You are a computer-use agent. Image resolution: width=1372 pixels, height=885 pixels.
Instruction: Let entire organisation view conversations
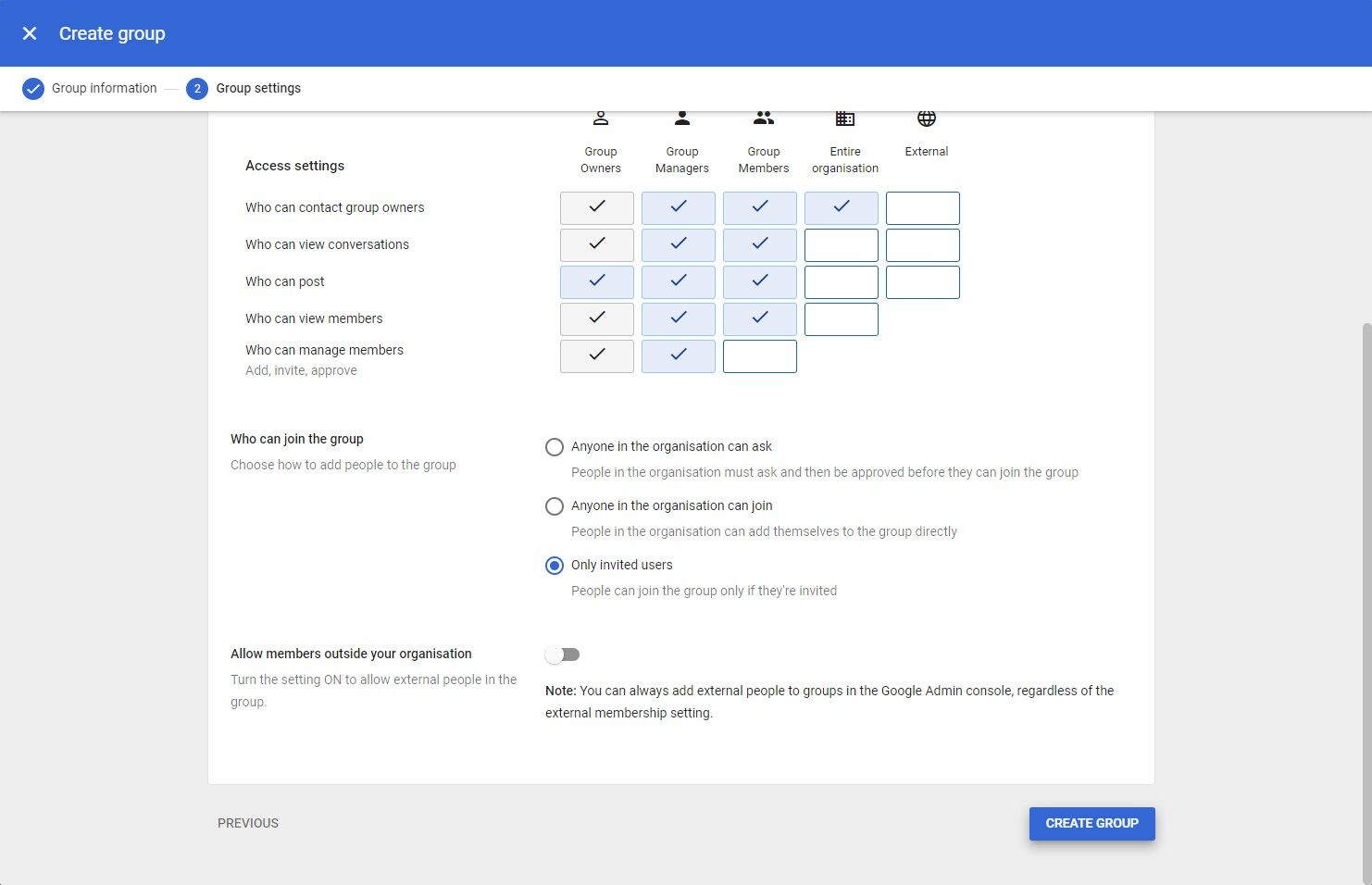(x=841, y=245)
